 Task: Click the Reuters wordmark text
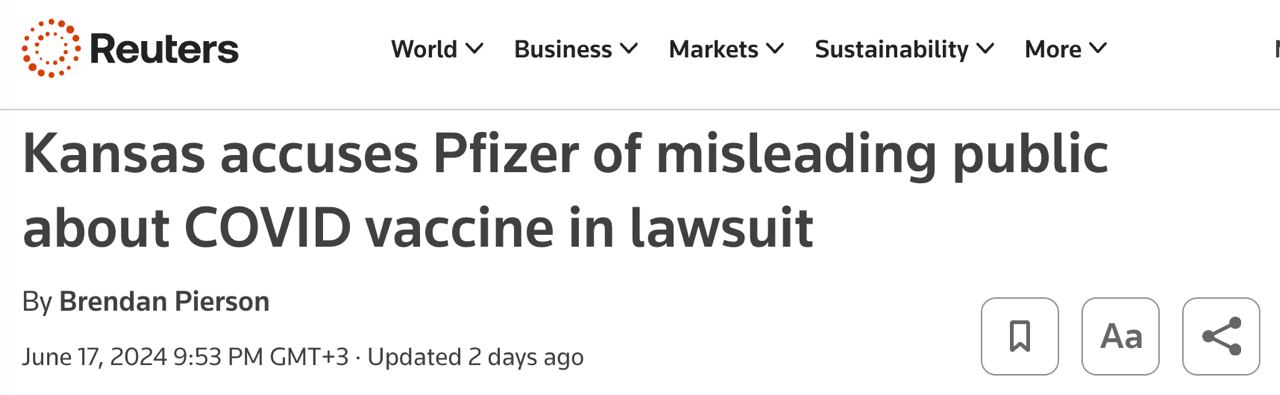click(164, 49)
